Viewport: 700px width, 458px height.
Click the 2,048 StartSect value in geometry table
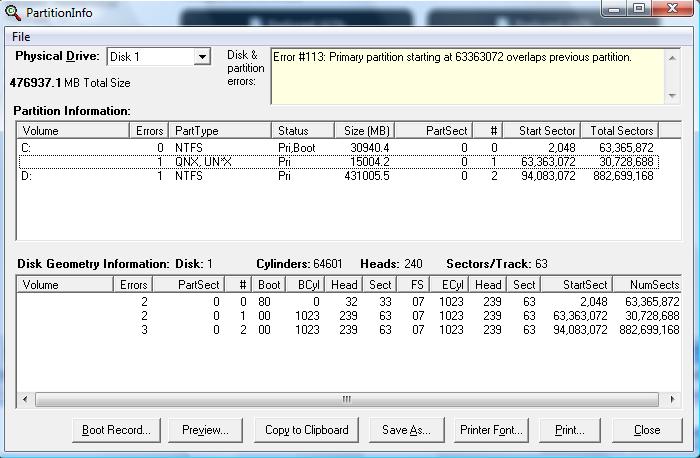pos(594,302)
